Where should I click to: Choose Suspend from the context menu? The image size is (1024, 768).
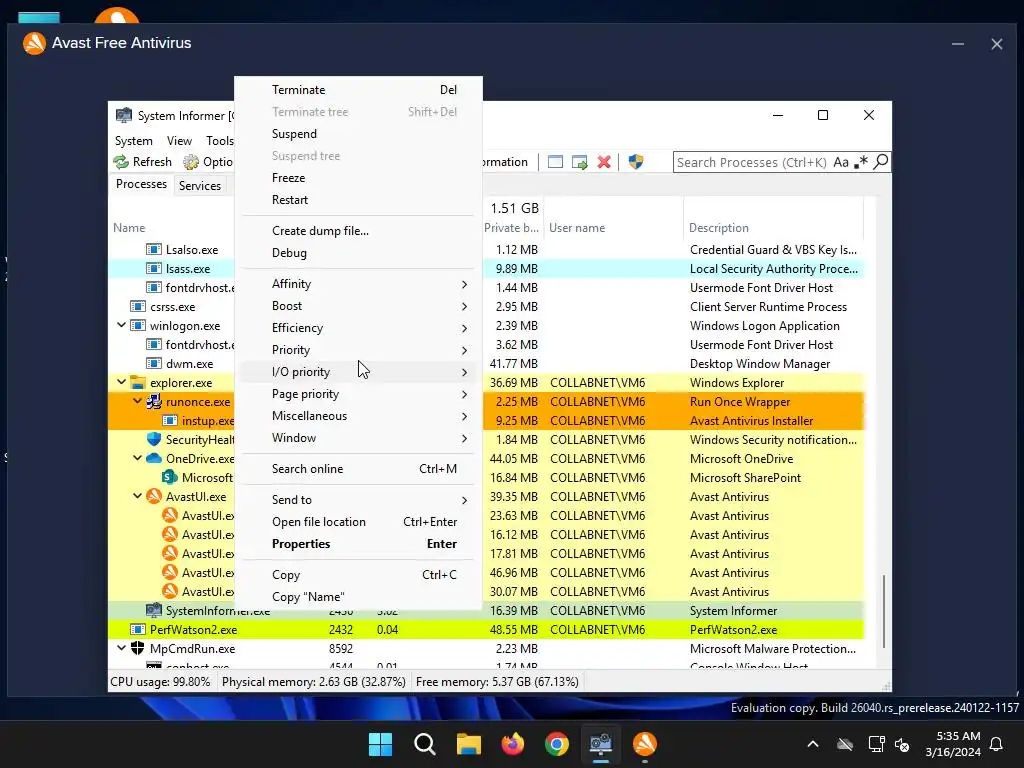359,134
